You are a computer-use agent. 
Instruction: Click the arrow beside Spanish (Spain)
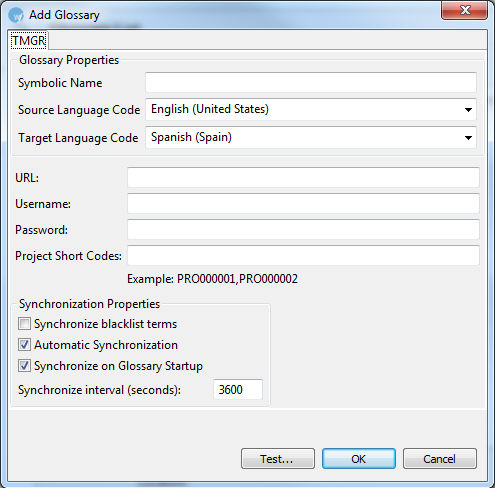(468, 138)
